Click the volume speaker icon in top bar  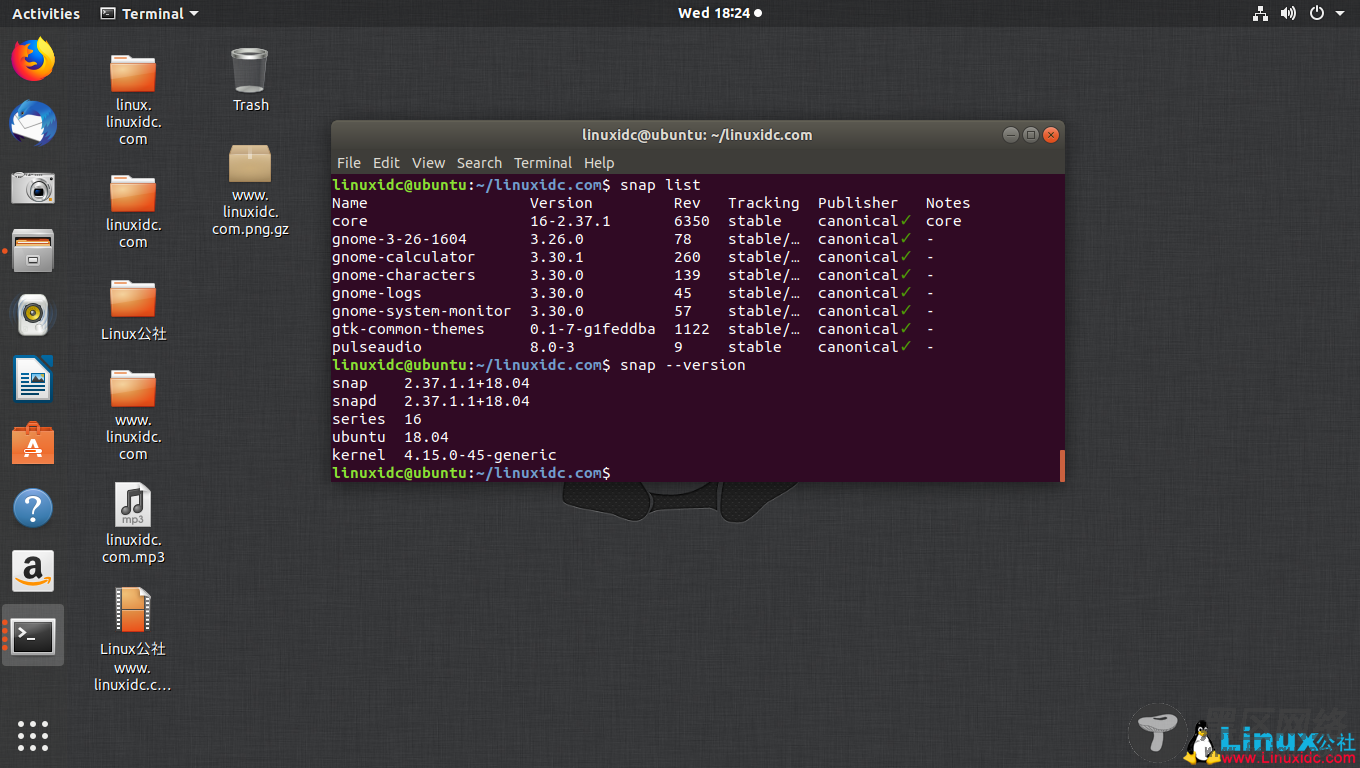pos(1288,13)
